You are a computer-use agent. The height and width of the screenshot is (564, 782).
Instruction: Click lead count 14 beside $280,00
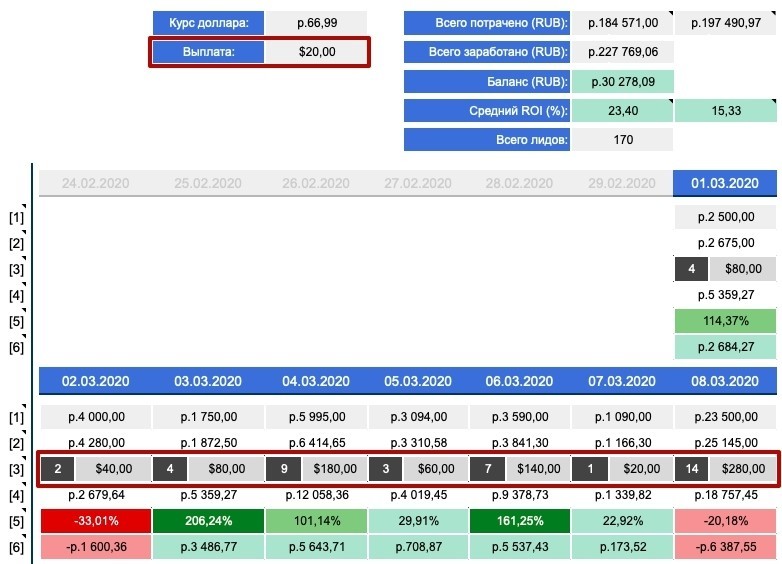click(691, 469)
